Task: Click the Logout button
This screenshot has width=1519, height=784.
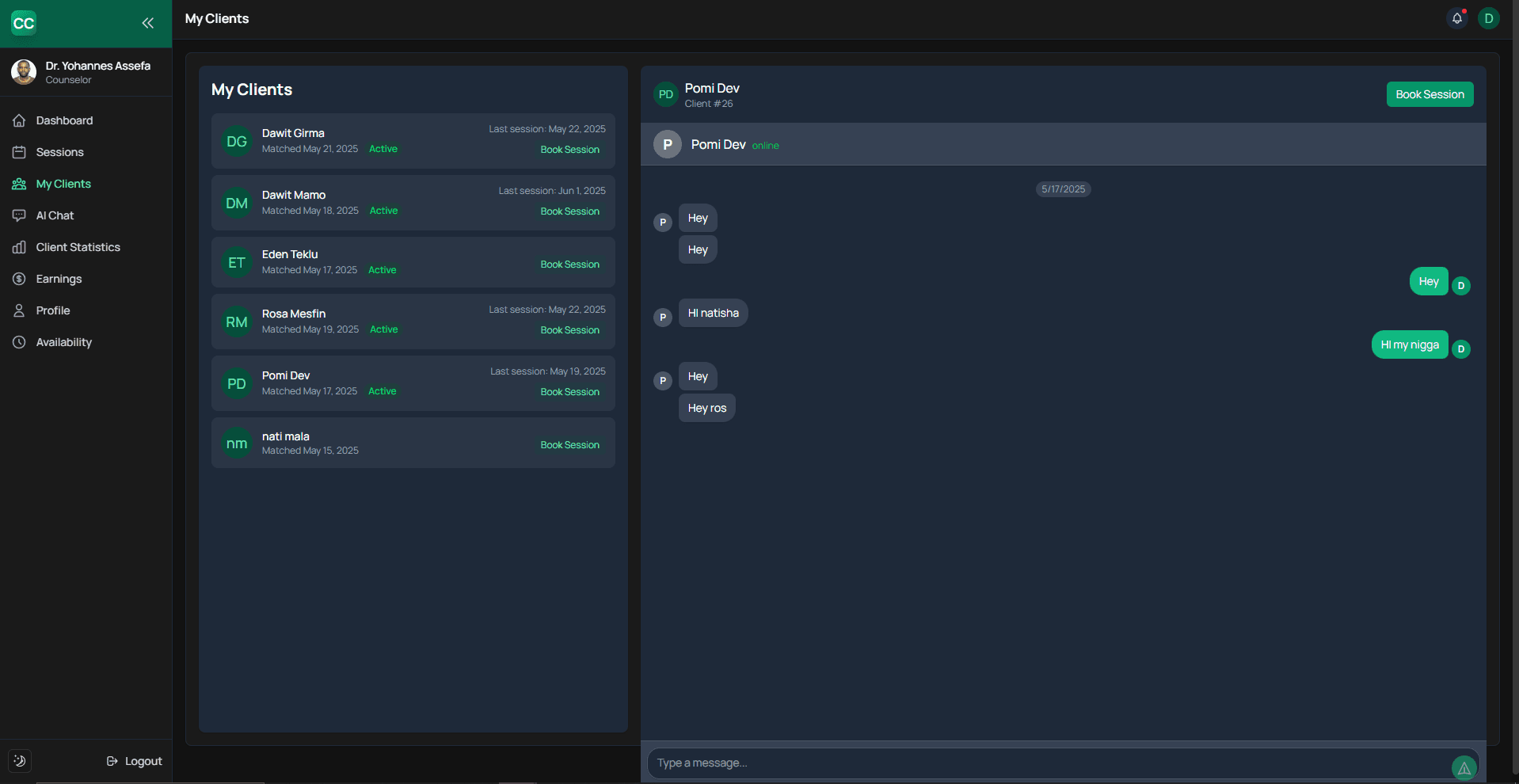Action: pos(134,760)
